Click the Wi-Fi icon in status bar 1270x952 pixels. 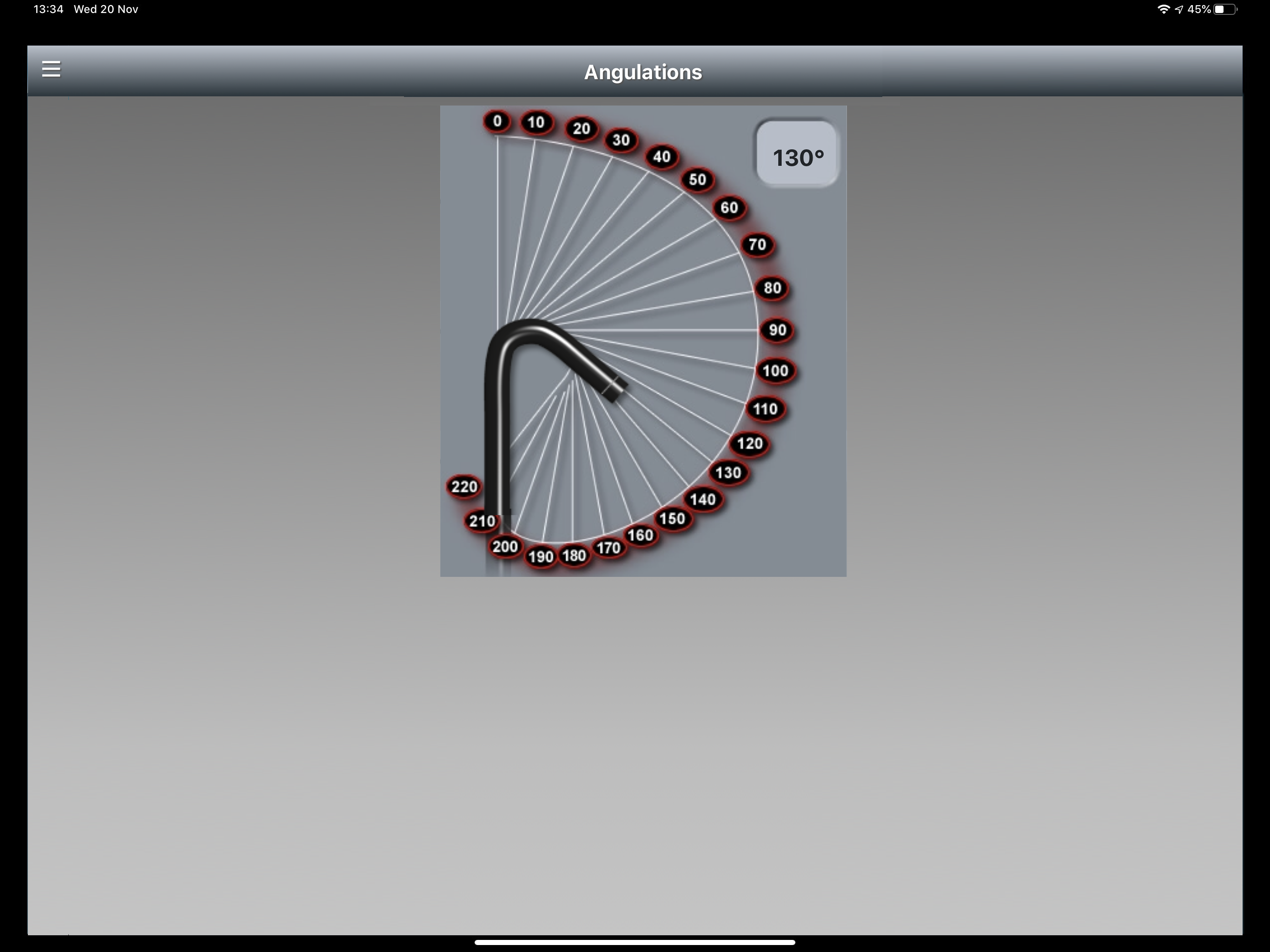[1163, 9]
